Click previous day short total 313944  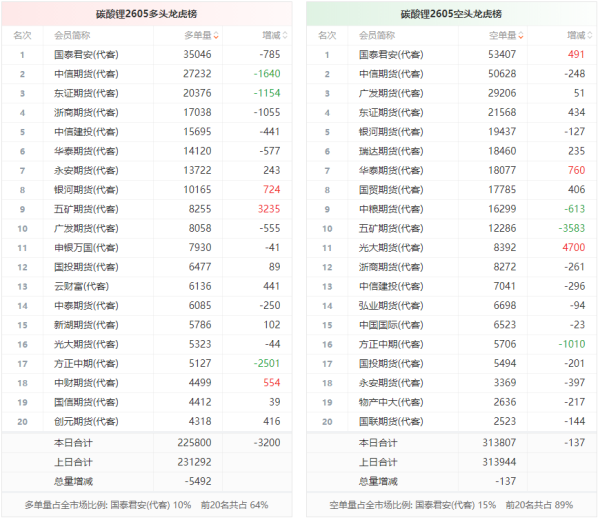coord(499,462)
